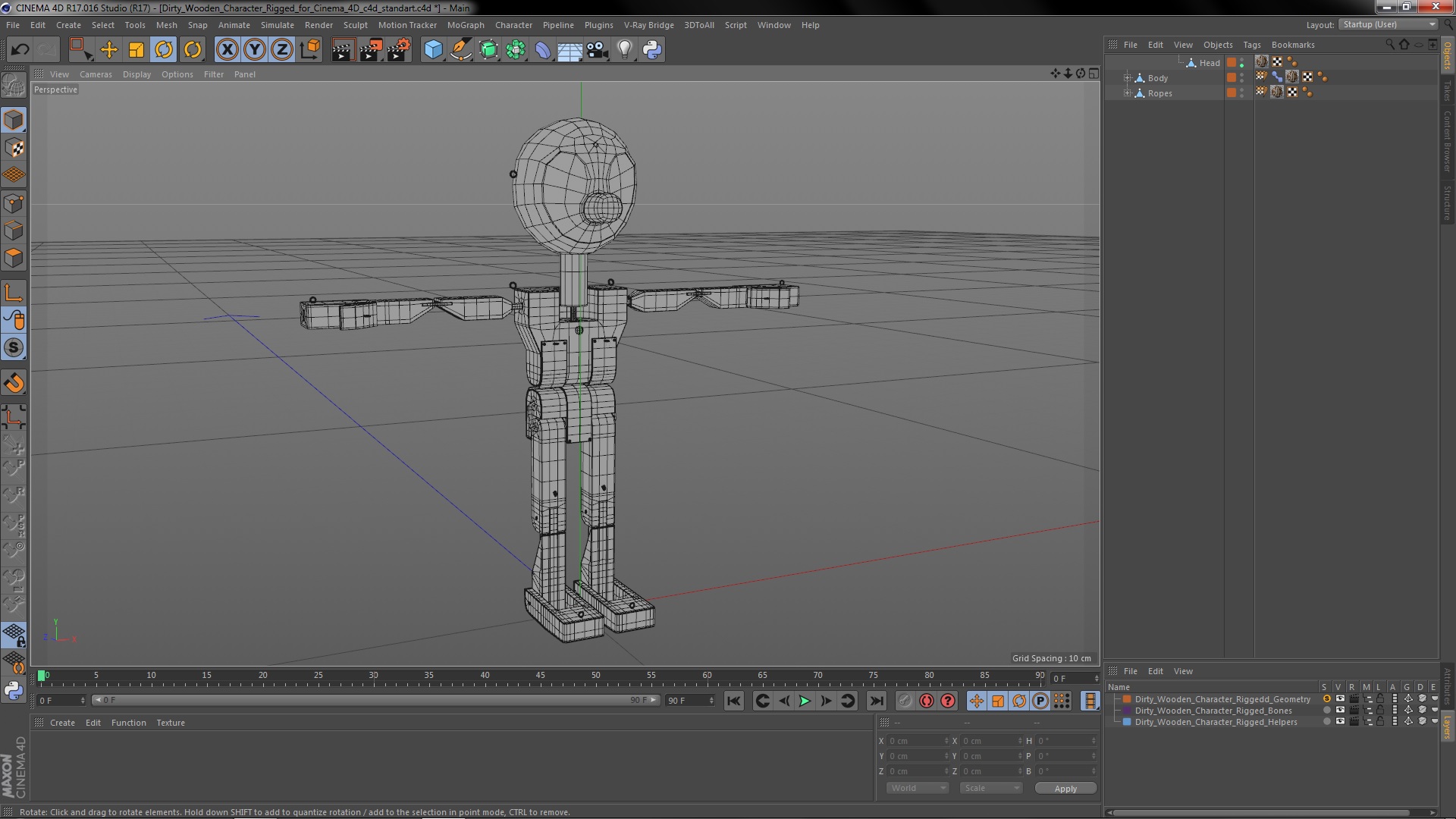Open the Layers side tab
The height and width of the screenshot is (819, 1456).
click(x=1447, y=726)
